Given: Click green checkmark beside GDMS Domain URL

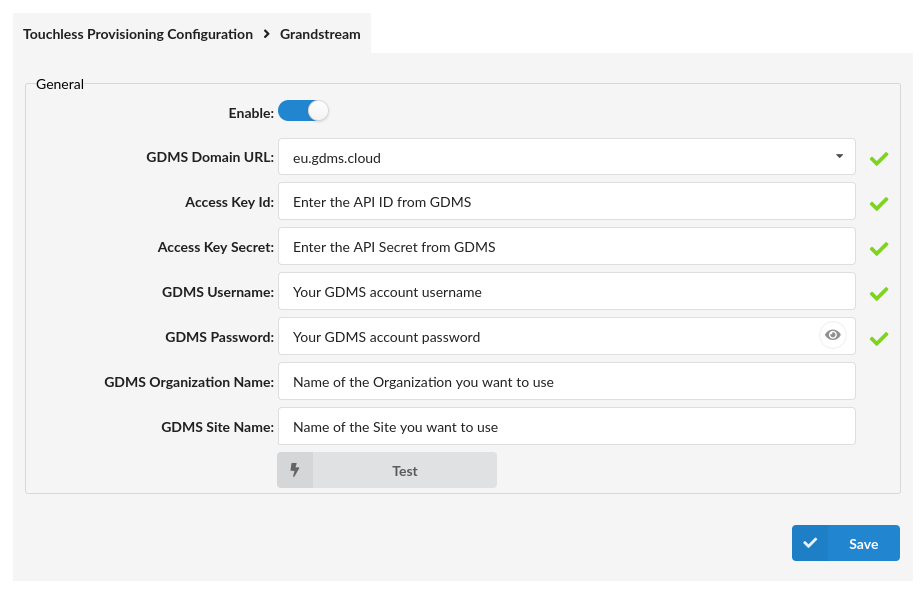Looking at the screenshot, I should [879, 158].
